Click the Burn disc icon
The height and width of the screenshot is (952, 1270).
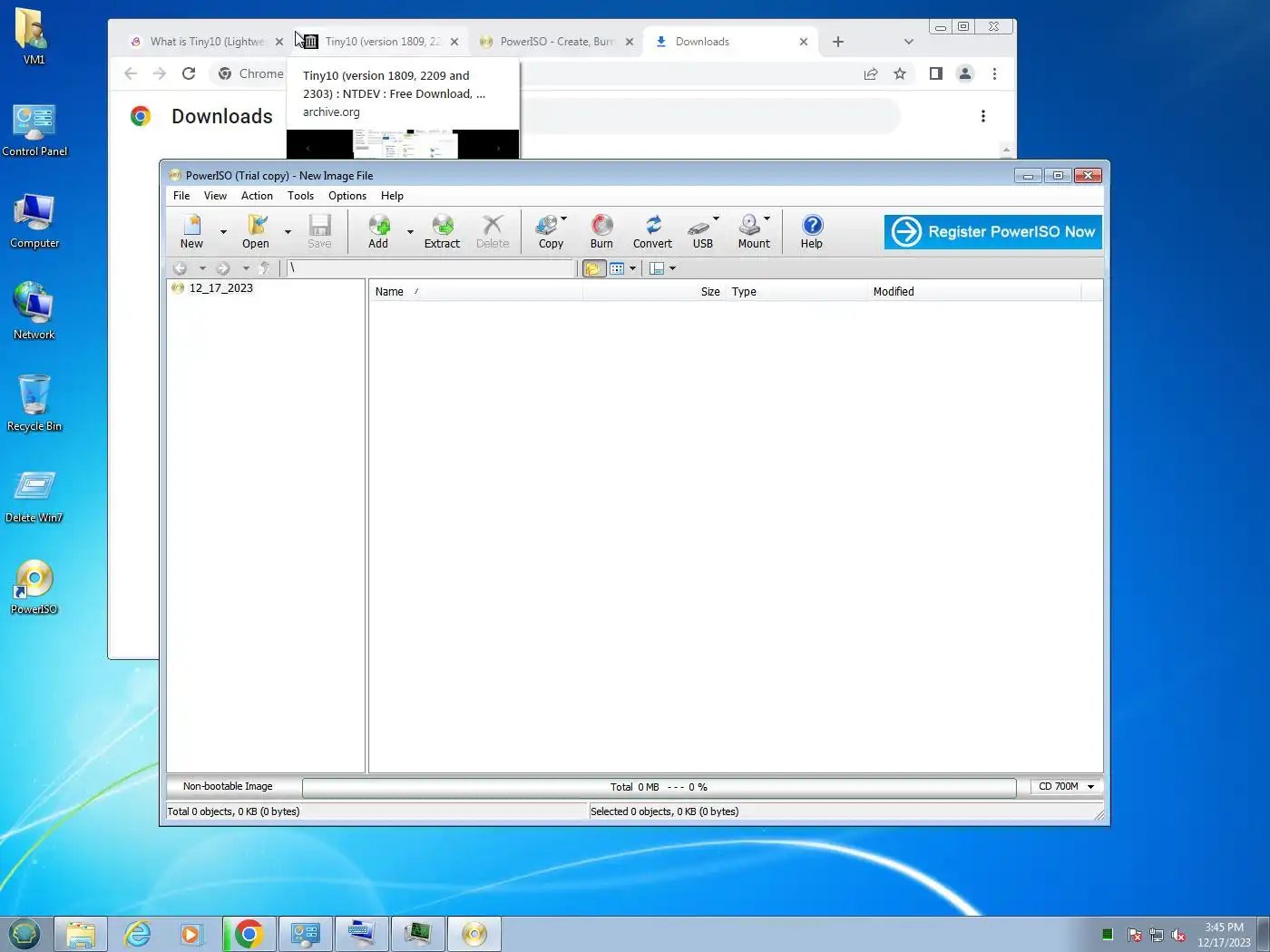coord(601,231)
